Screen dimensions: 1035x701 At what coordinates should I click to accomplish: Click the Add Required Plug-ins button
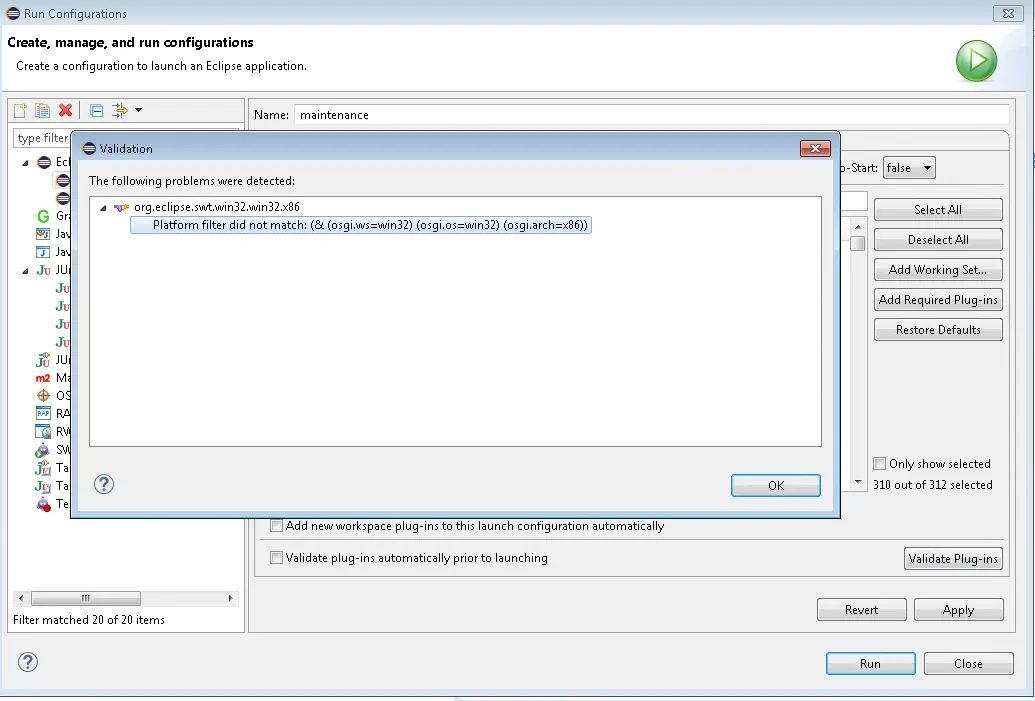[x=938, y=300]
